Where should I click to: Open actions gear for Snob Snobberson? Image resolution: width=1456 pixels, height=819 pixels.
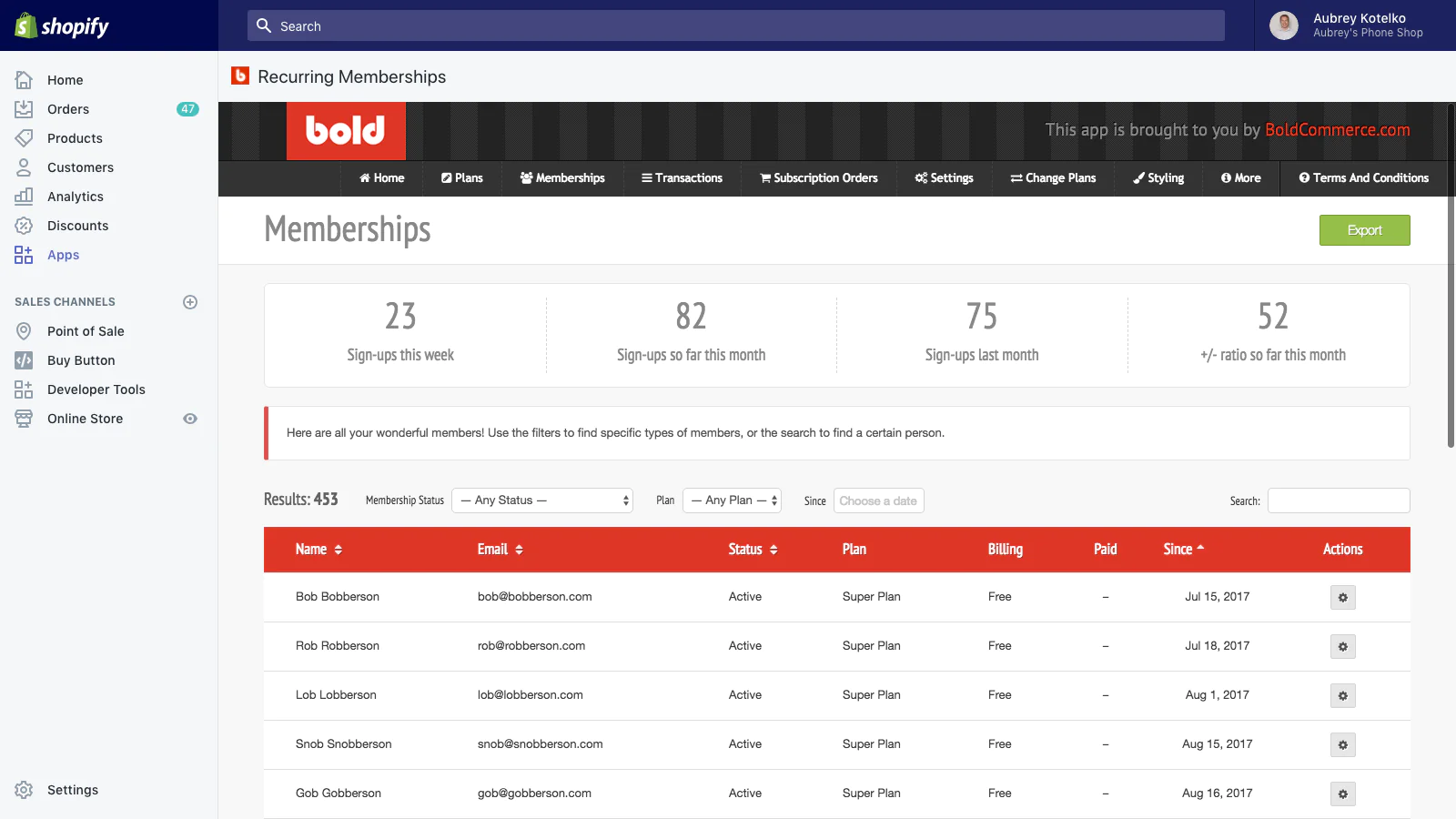(x=1342, y=745)
